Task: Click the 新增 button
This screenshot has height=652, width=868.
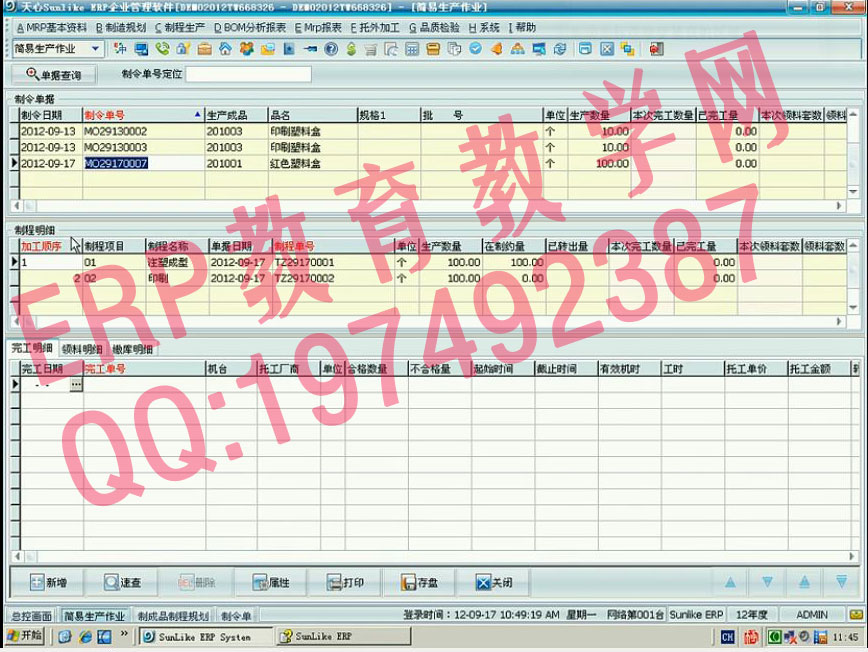Action: 49,583
